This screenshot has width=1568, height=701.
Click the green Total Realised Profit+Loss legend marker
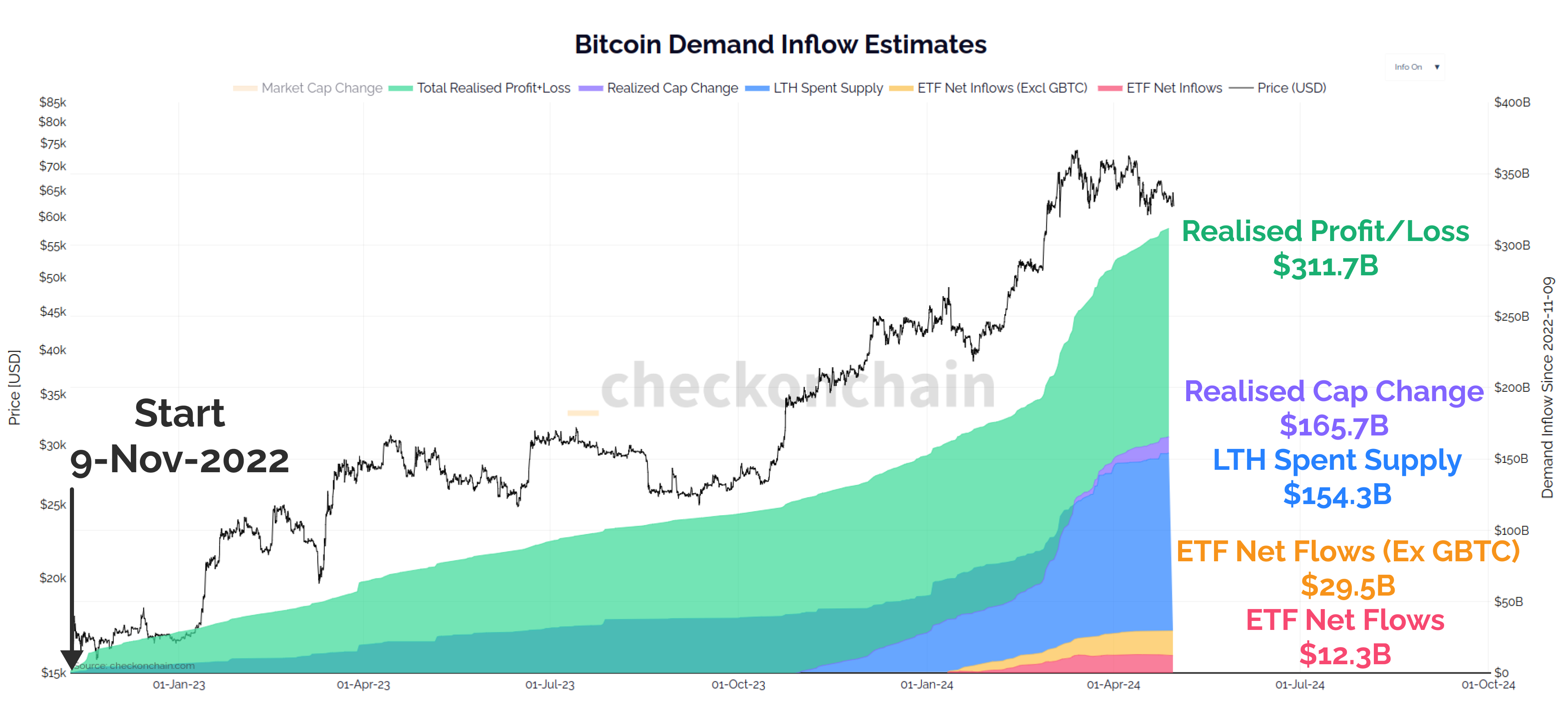402,88
